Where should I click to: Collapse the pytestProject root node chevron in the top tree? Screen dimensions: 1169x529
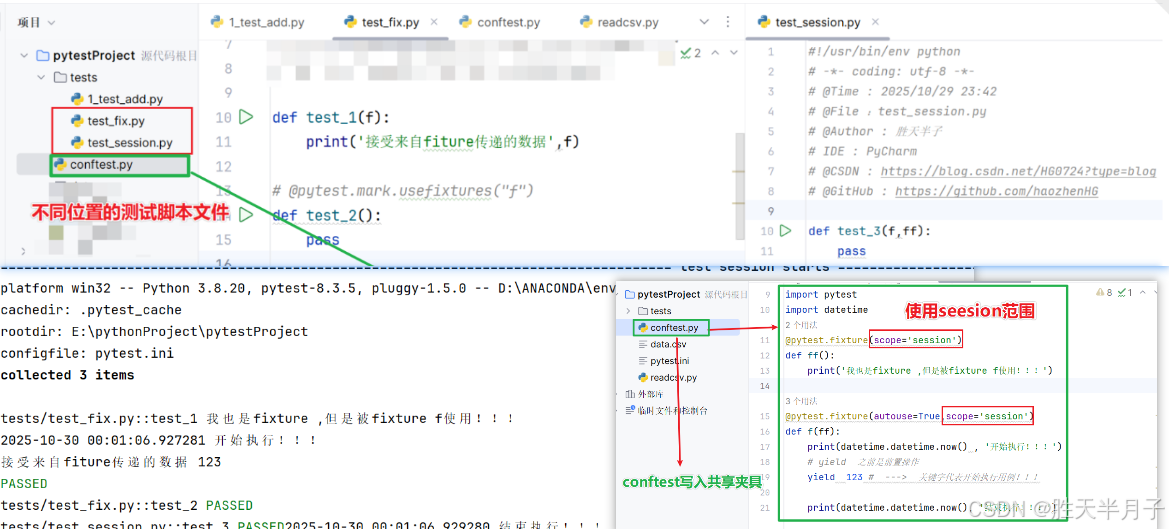24,56
